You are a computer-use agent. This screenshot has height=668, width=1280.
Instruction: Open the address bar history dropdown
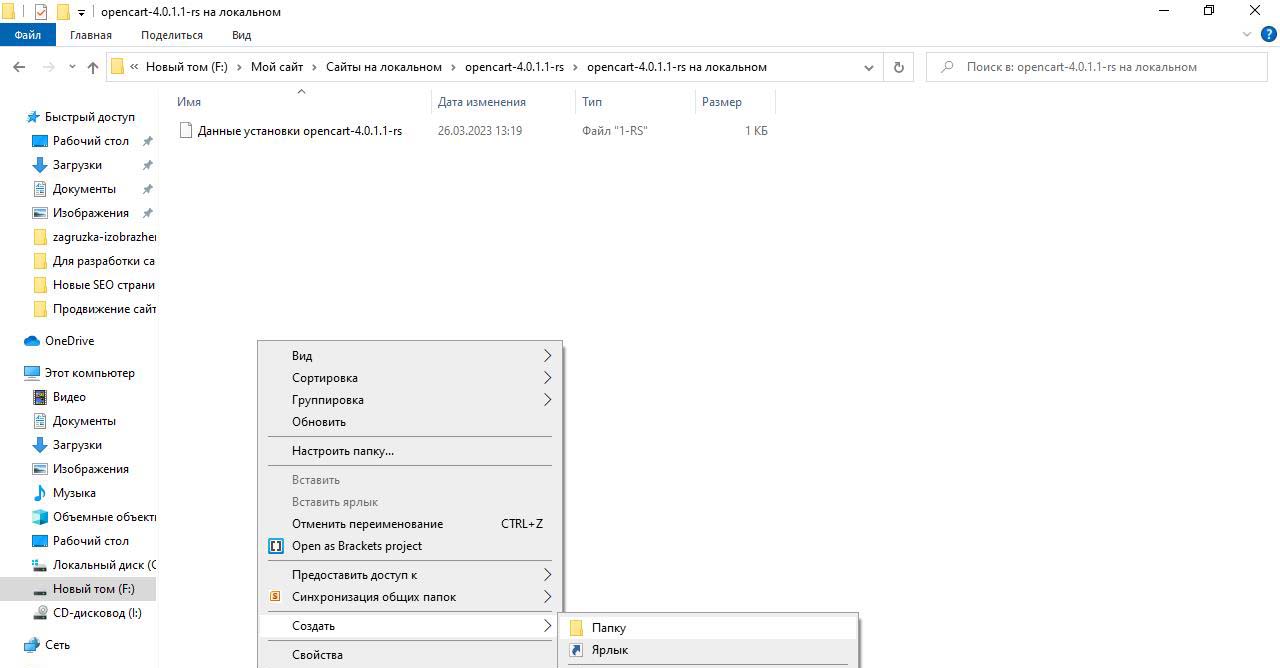[868, 67]
